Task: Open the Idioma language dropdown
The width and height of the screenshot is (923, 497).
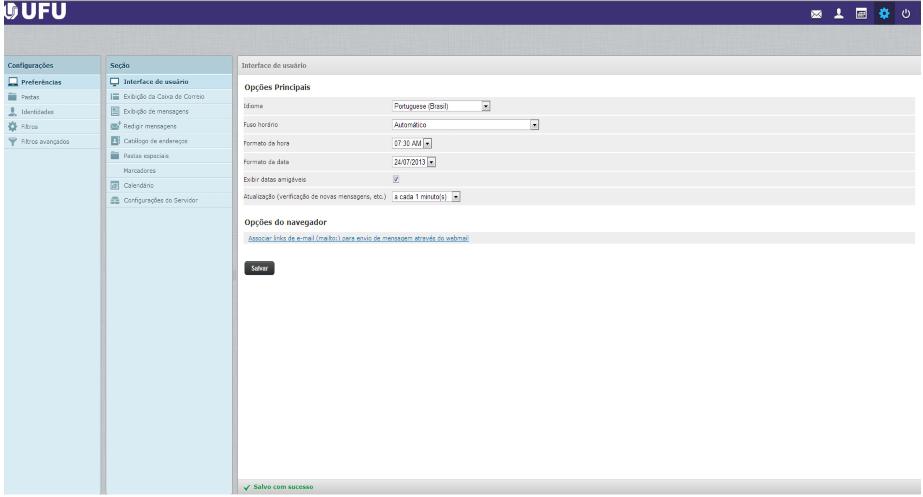Action: 441,105
